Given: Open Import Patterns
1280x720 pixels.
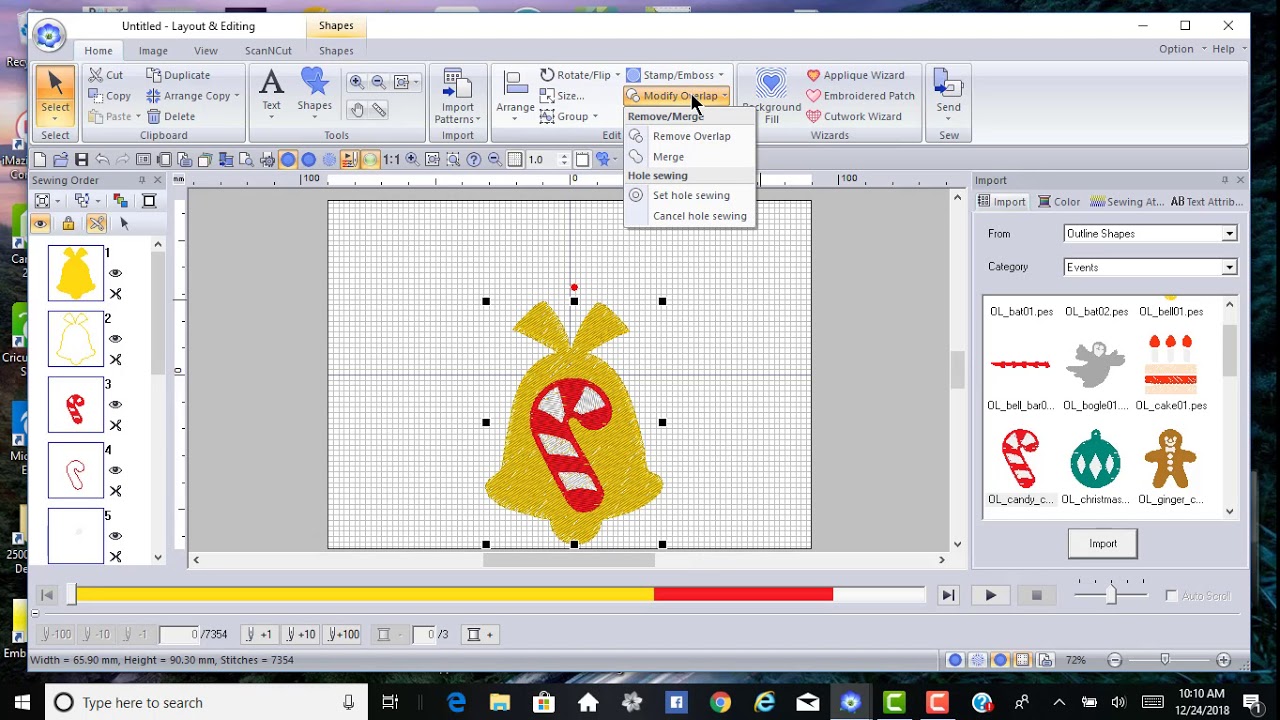Looking at the screenshot, I should [x=458, y=96].
